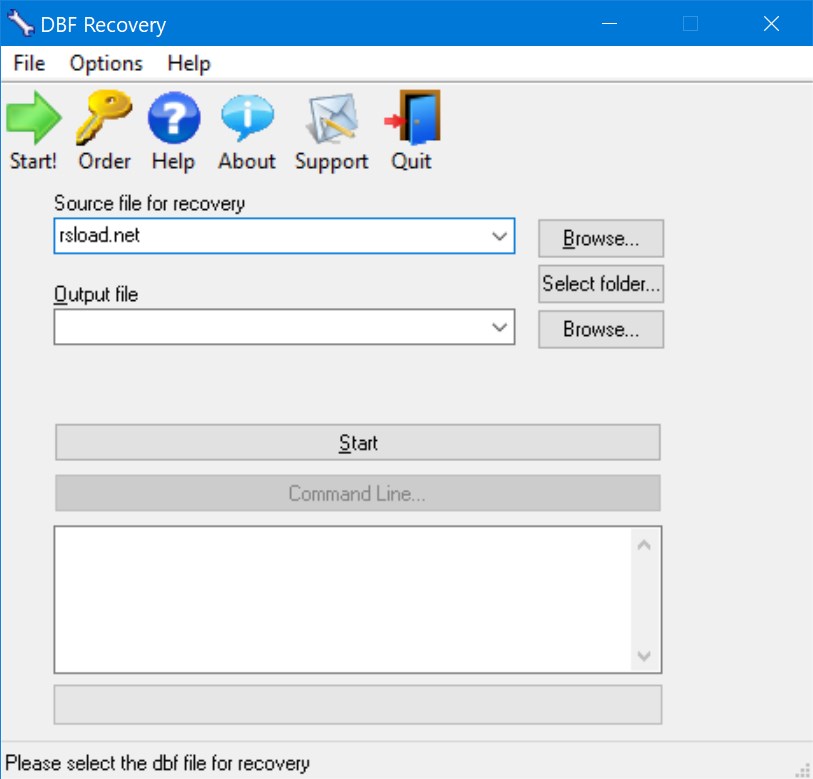
Task: Open the Order key icon
Action: coord(104,118)
